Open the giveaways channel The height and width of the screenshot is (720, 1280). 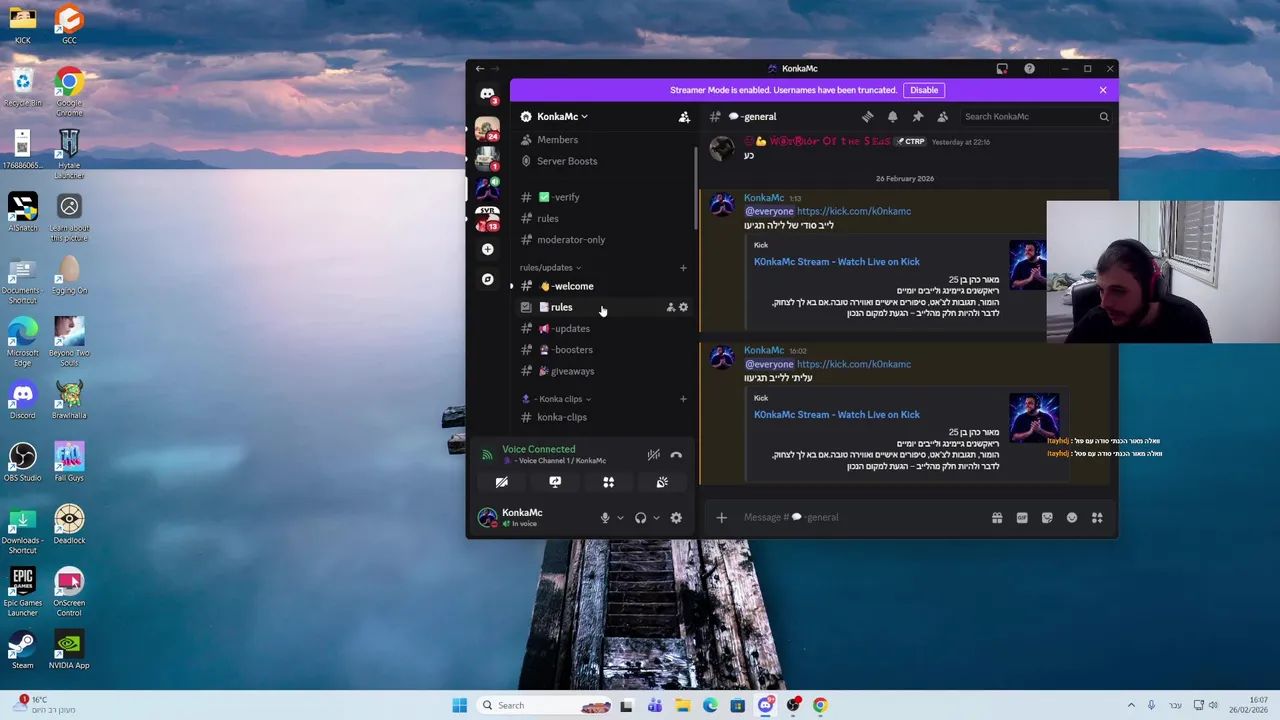pyautogui.click(x=602, y=371)
